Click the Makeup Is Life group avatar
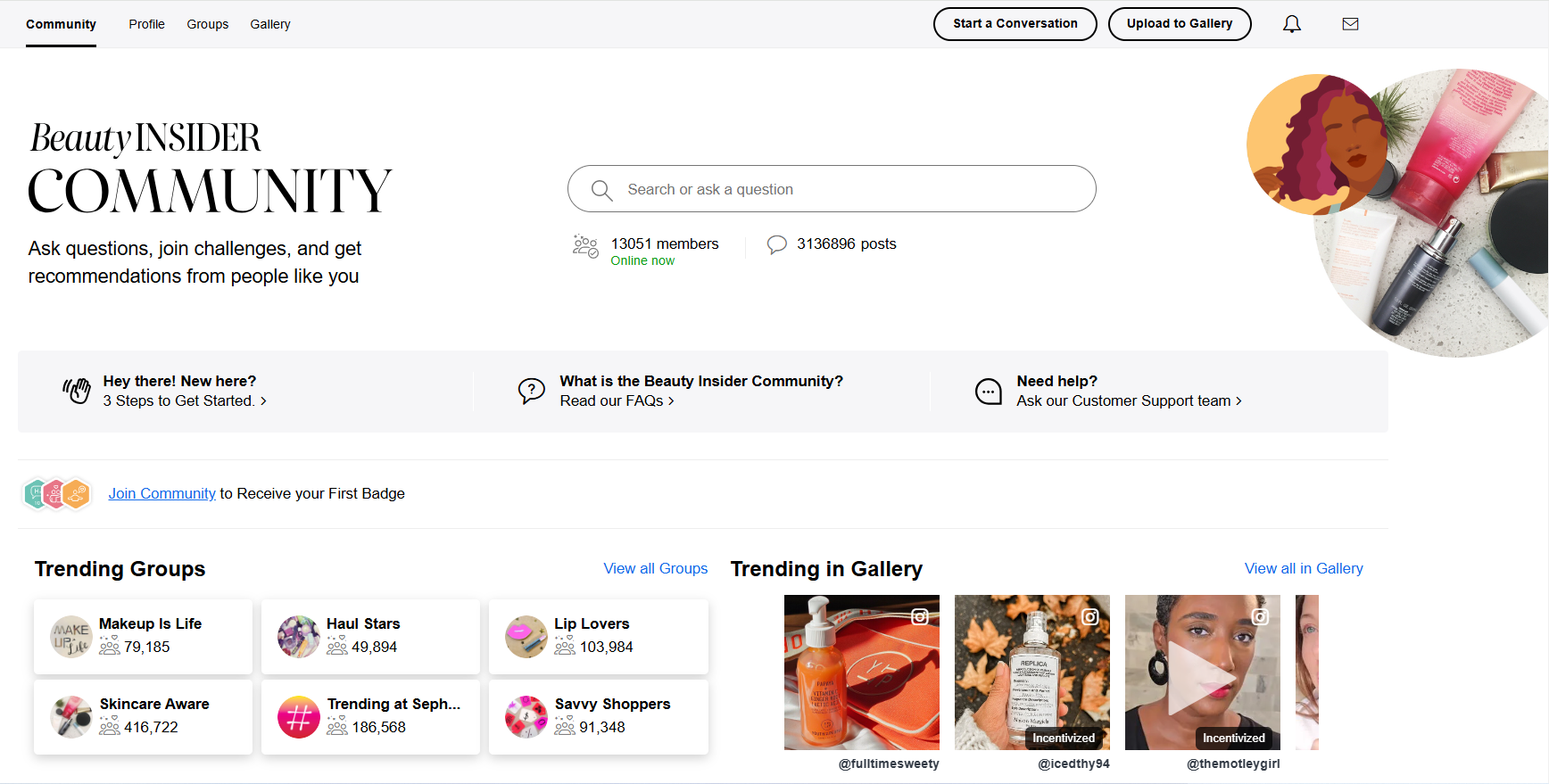Viewport: 1549px width, 784px height. pos(71,637)
